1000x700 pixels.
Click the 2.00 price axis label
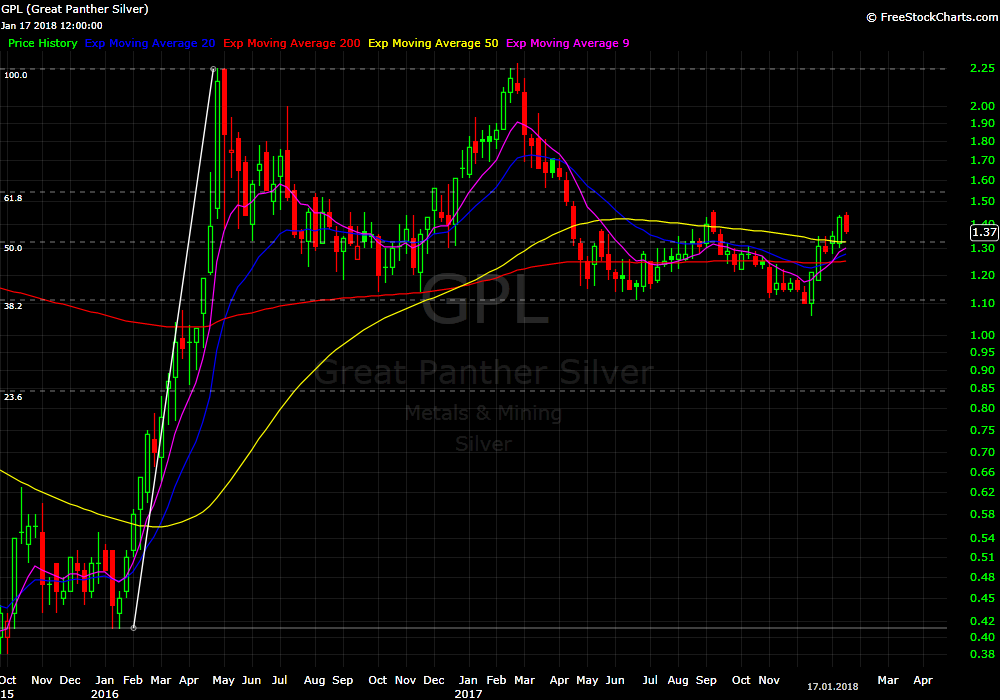(x=982, y=106)
